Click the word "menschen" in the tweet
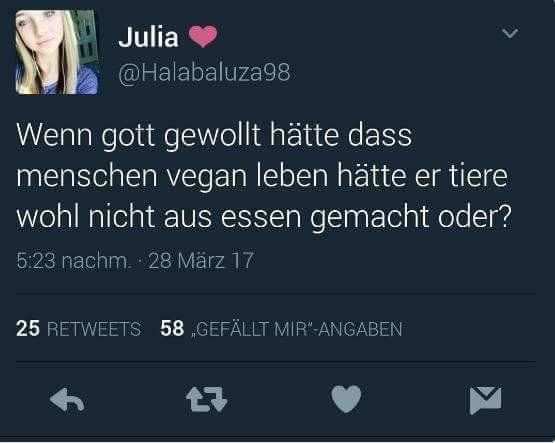 (x=87, y=176)
